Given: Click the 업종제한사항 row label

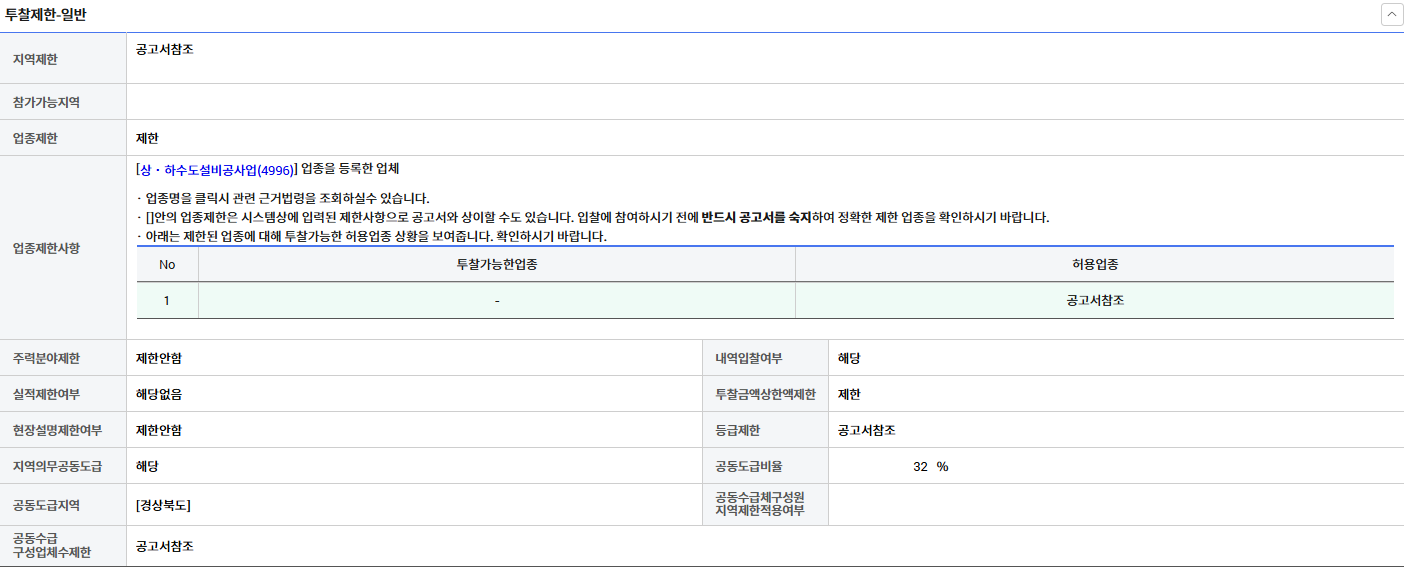Looking at the screenshot, I should coord(46,248).
